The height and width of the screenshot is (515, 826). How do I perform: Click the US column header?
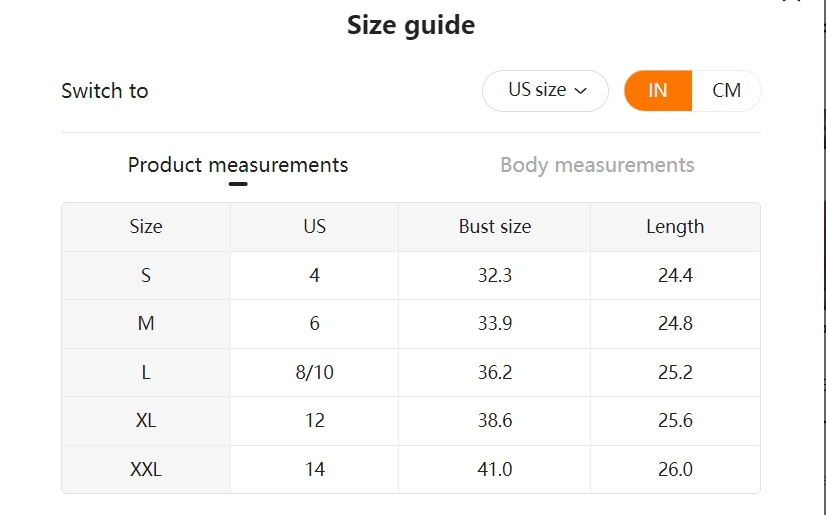[x=314, y=226]
